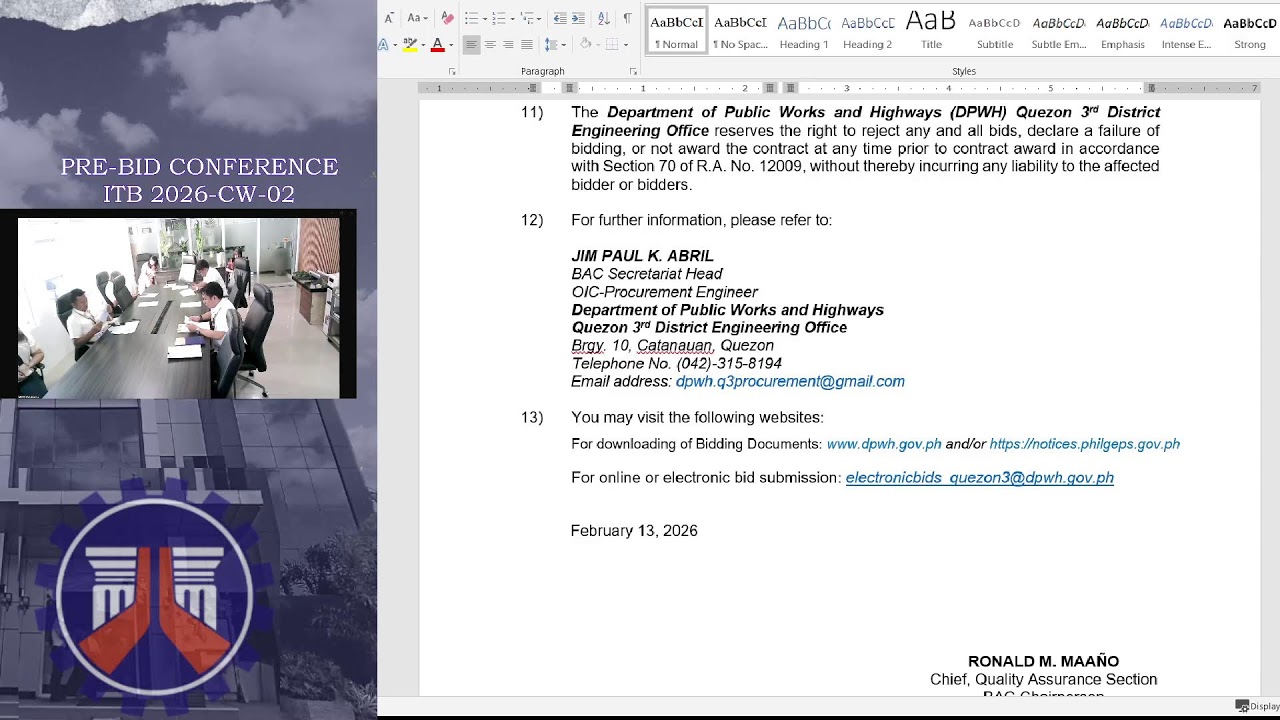Apply the Title style
The height and width of the screenshot is (720, 1280).
click(x=931, y=30)
